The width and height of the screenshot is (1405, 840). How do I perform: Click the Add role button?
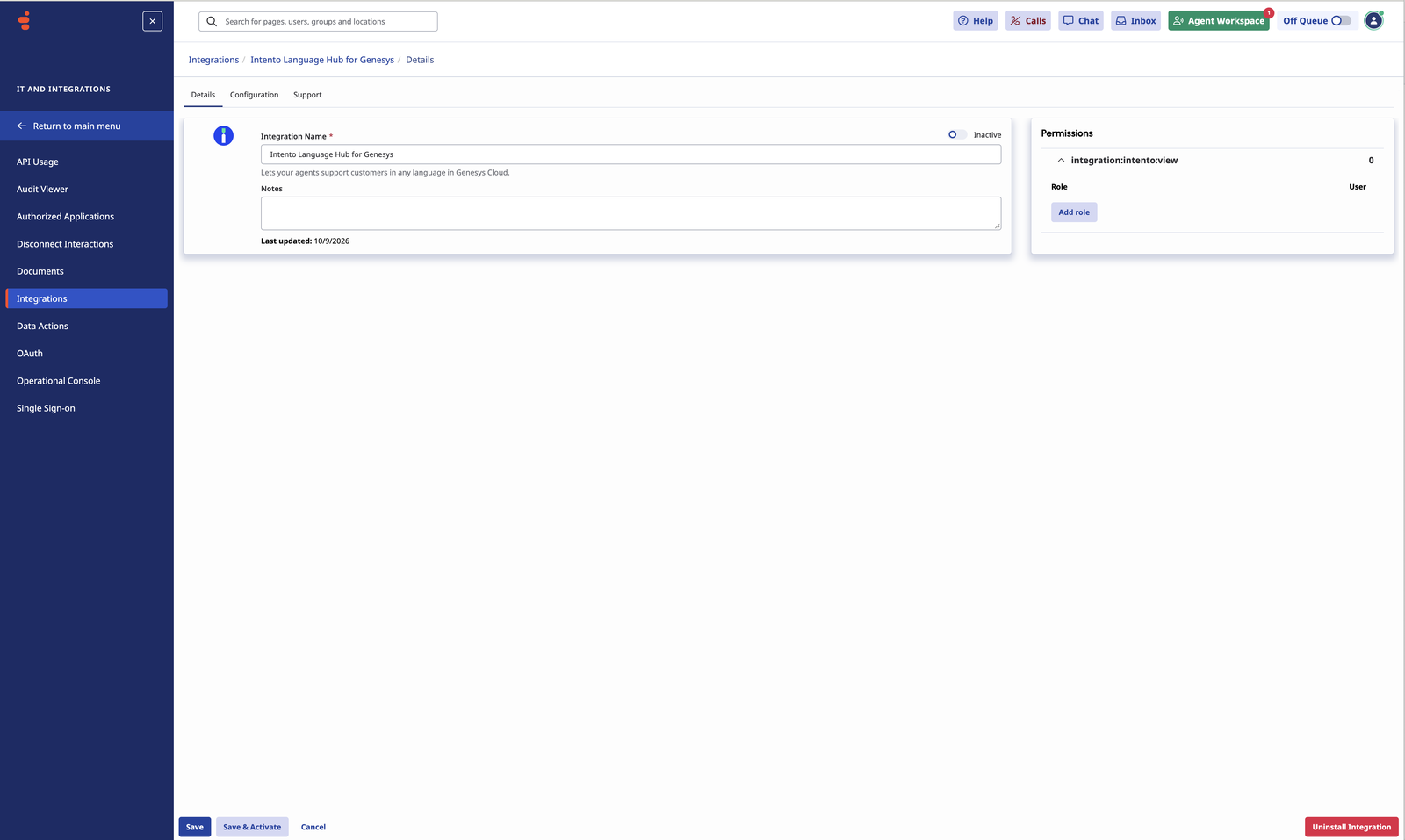tap(1074, 212)
